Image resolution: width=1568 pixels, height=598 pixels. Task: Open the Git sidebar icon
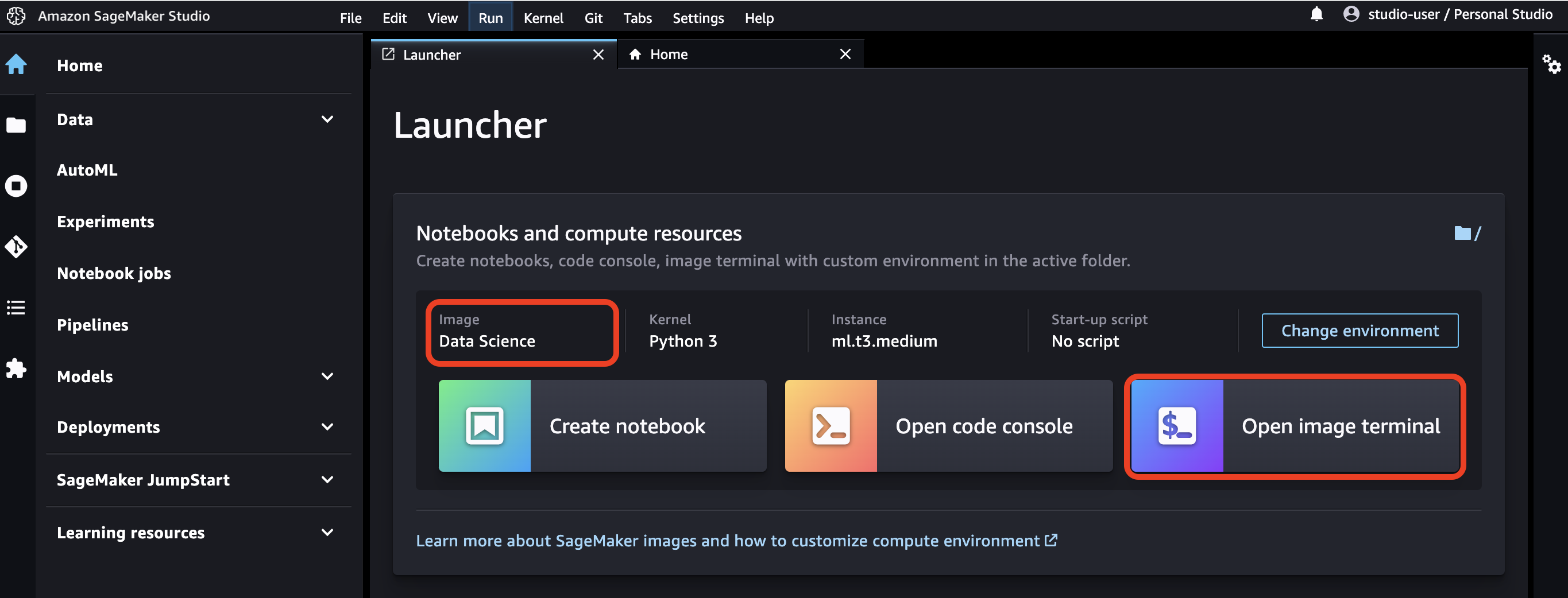point(17,246)
